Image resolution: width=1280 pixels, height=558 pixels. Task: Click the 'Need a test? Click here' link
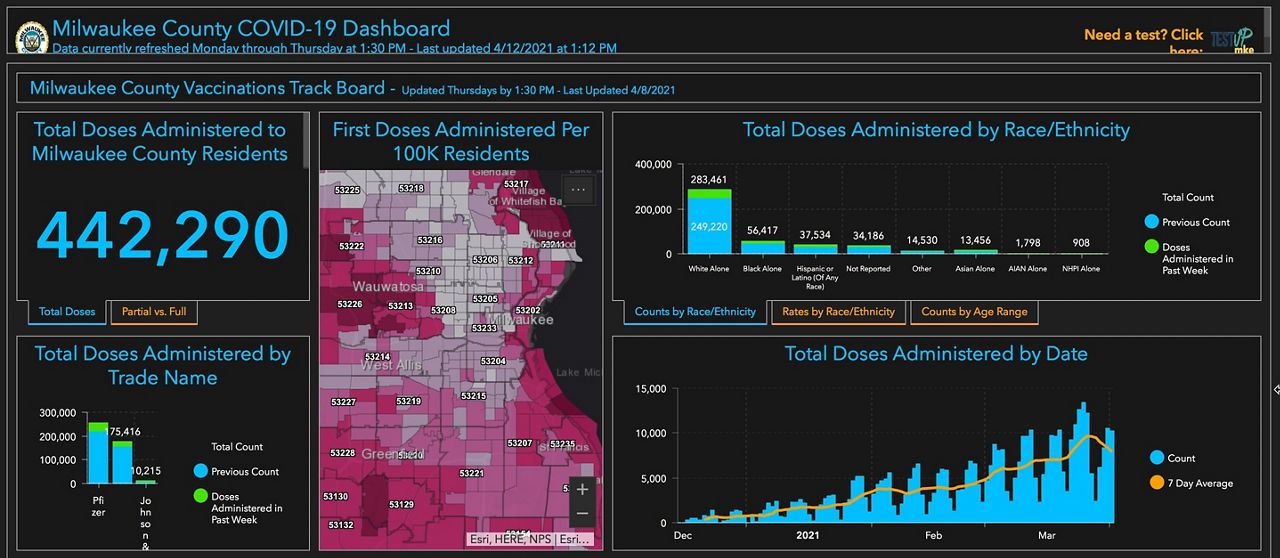(x=1143, y=42)
